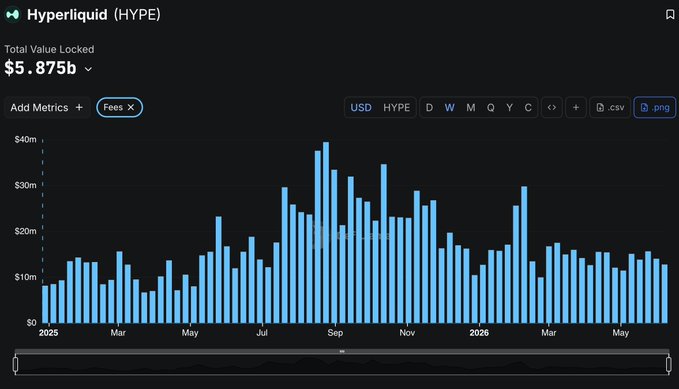The image size is (679, 389).
Task: Click the 2025 x-axis label
Action: 48,333
